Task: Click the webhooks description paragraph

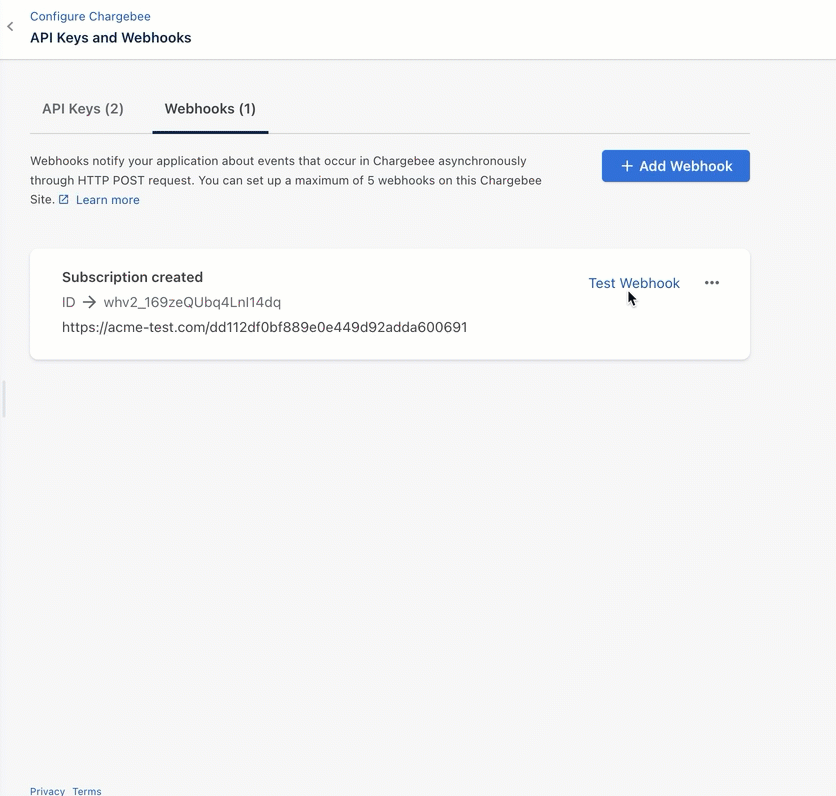Action: (x=285, y=170)
